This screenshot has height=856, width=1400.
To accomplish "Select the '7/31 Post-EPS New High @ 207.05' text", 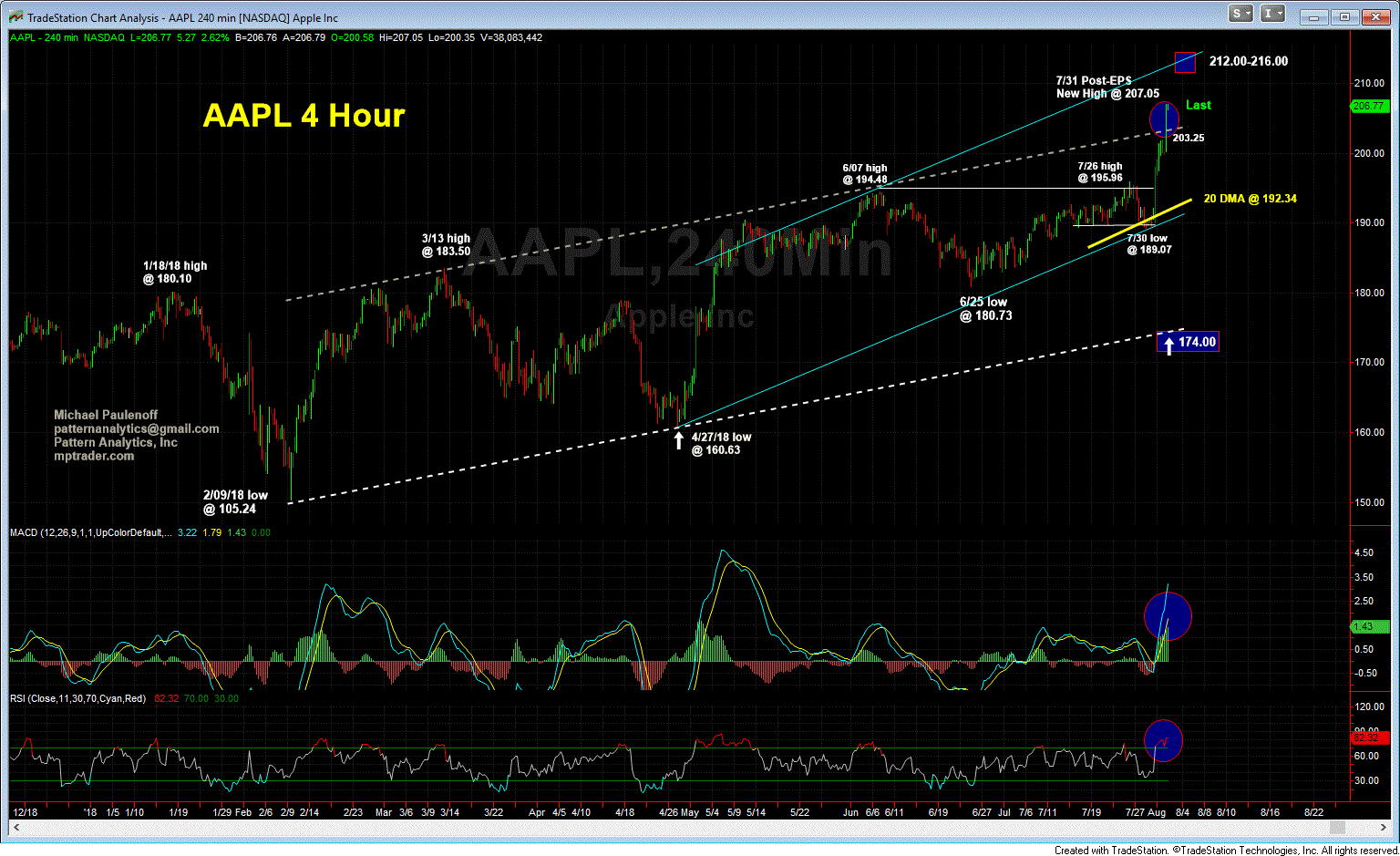I will pos(1107,88).
